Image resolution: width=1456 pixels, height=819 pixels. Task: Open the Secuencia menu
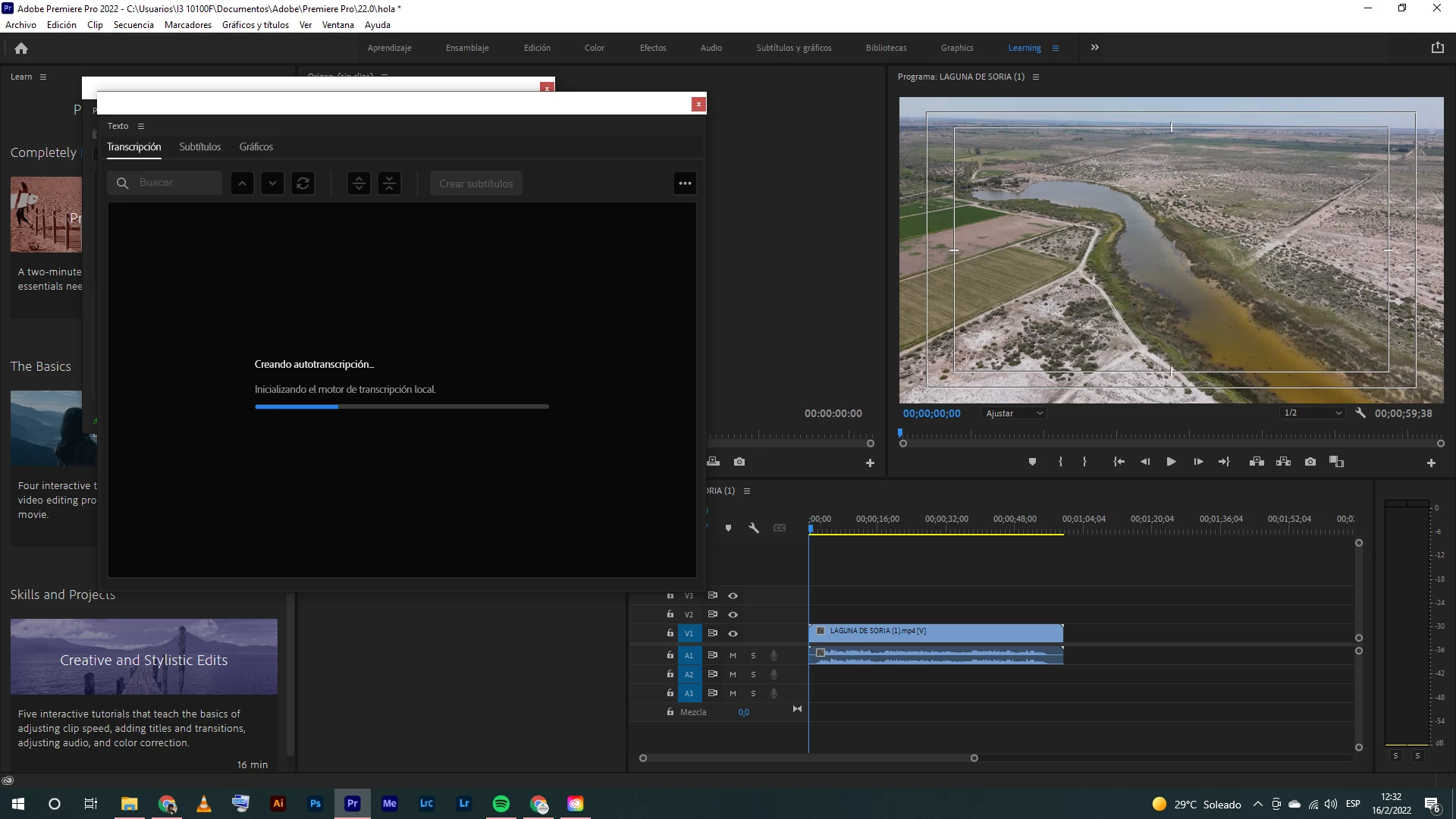pyautogui.click(x=133, y=25)
